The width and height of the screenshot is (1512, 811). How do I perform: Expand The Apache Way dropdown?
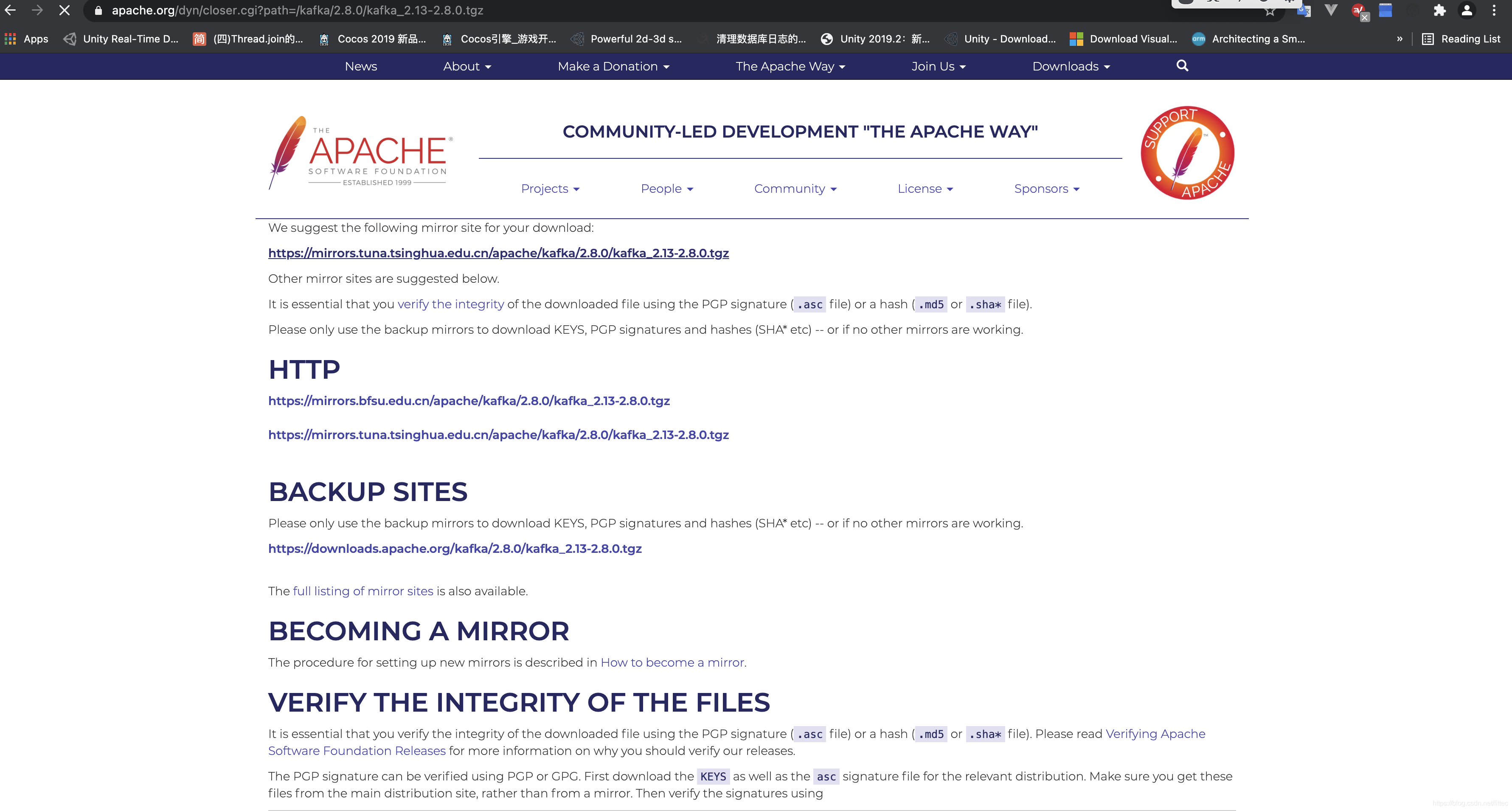point(791,66)
